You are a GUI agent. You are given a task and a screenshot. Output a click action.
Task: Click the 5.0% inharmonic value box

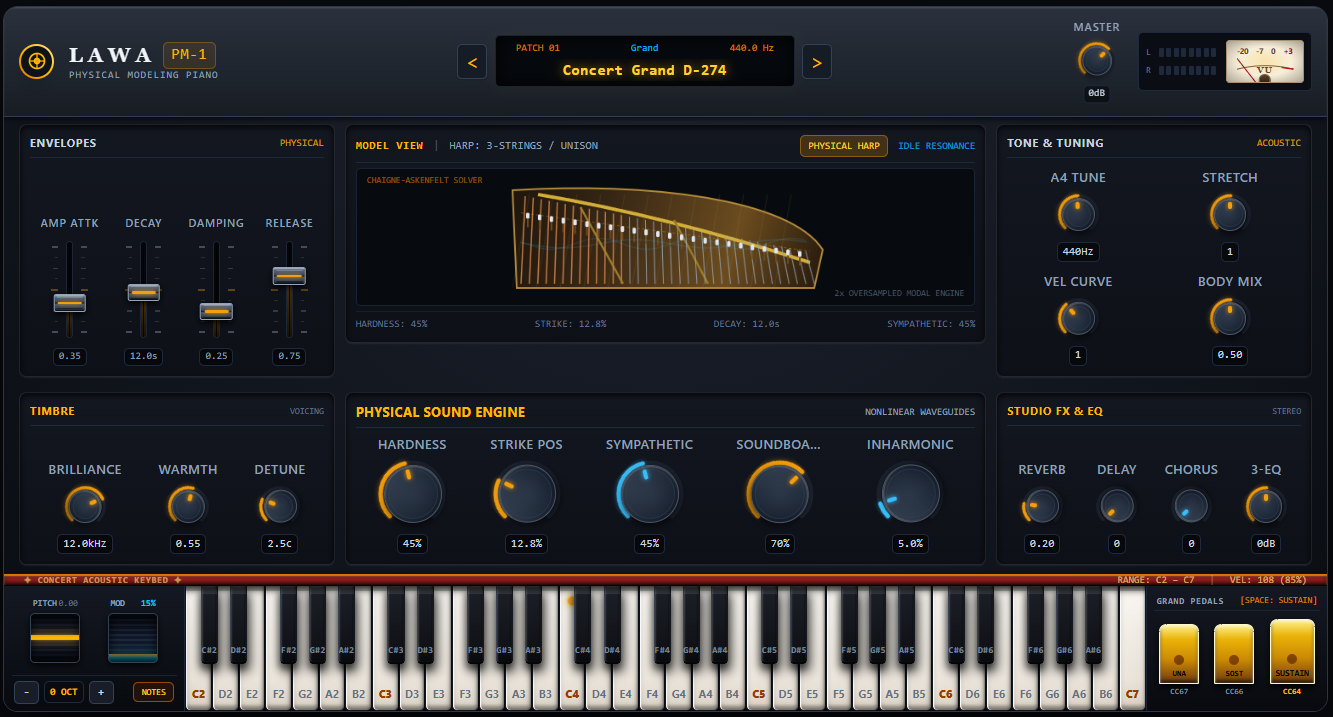tap(910, 544)
